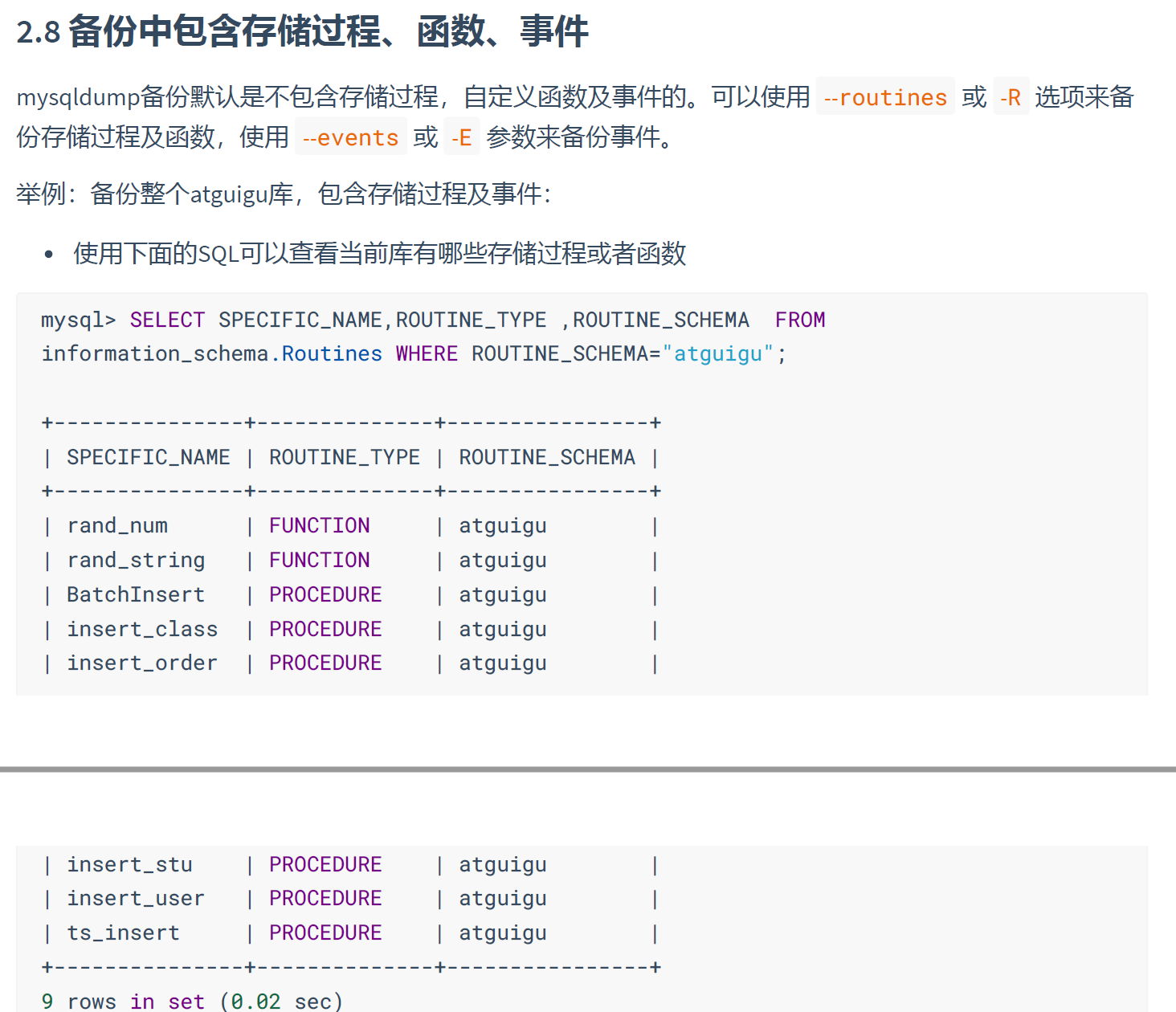
Task: Click the WHERE keyword in SQL query
Action: tap(427, 353)
